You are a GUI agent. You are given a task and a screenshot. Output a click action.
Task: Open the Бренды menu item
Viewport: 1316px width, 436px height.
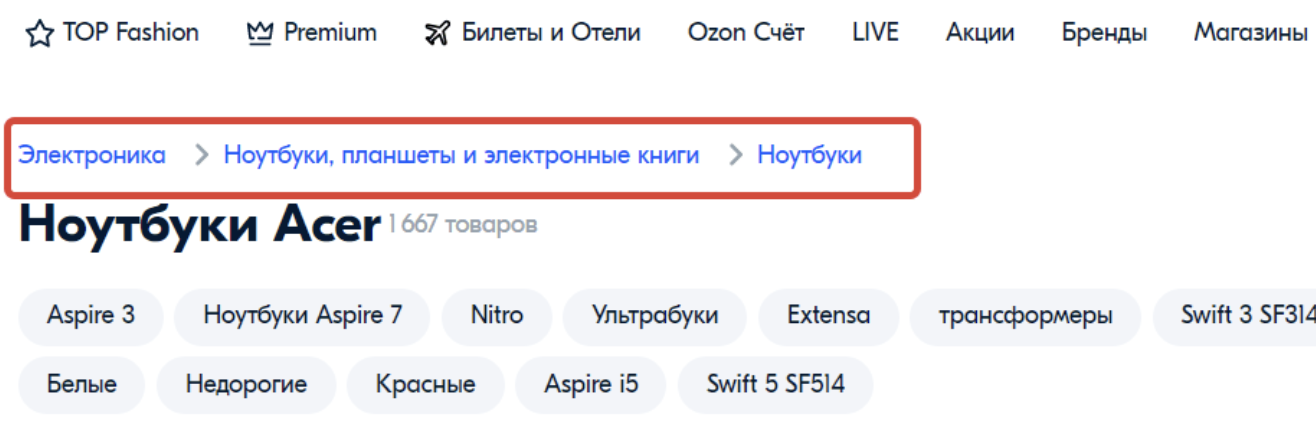tap(1104, 33)
